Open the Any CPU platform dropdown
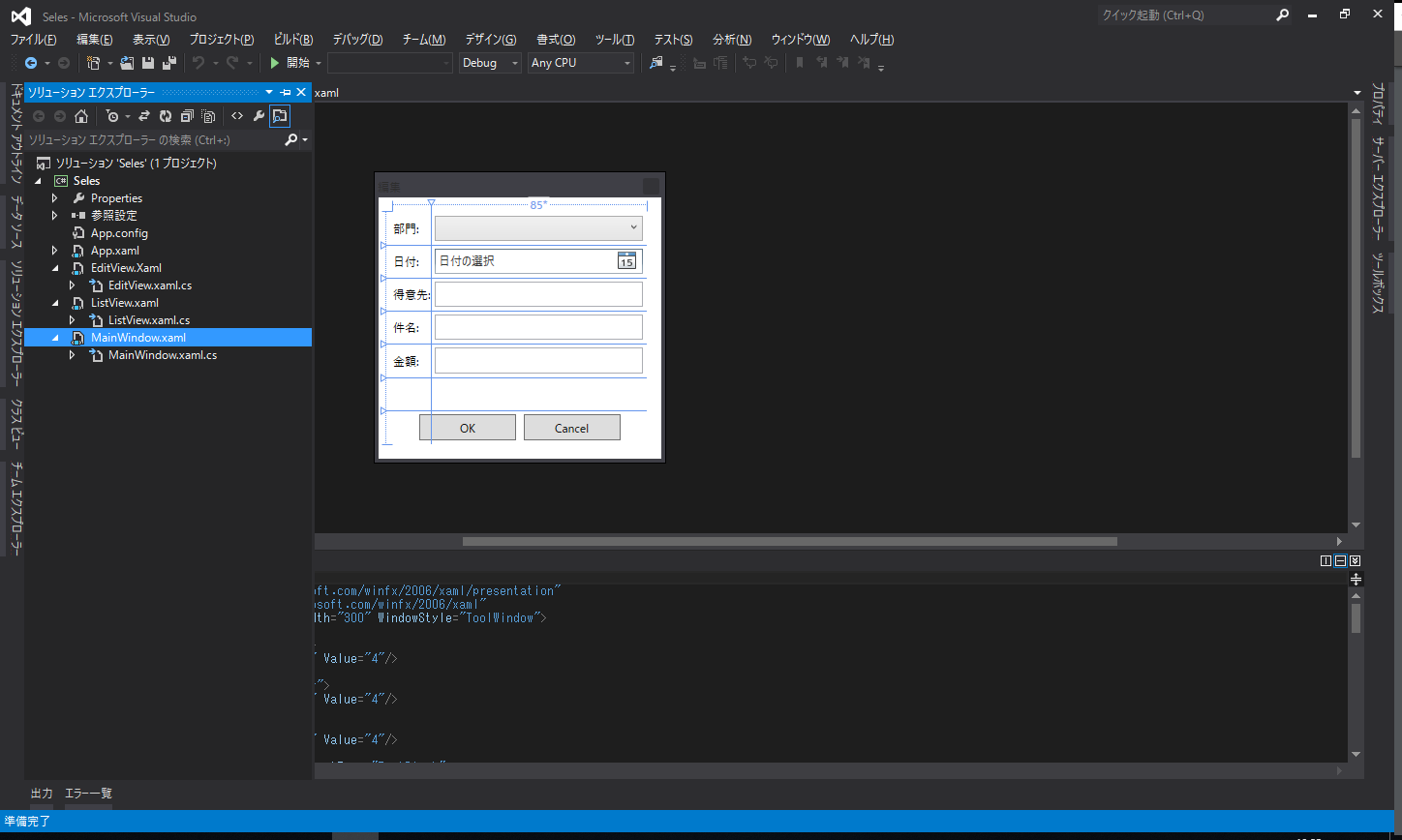The width and height of the screenshot is (1402, 840). [x=581, y=63]
